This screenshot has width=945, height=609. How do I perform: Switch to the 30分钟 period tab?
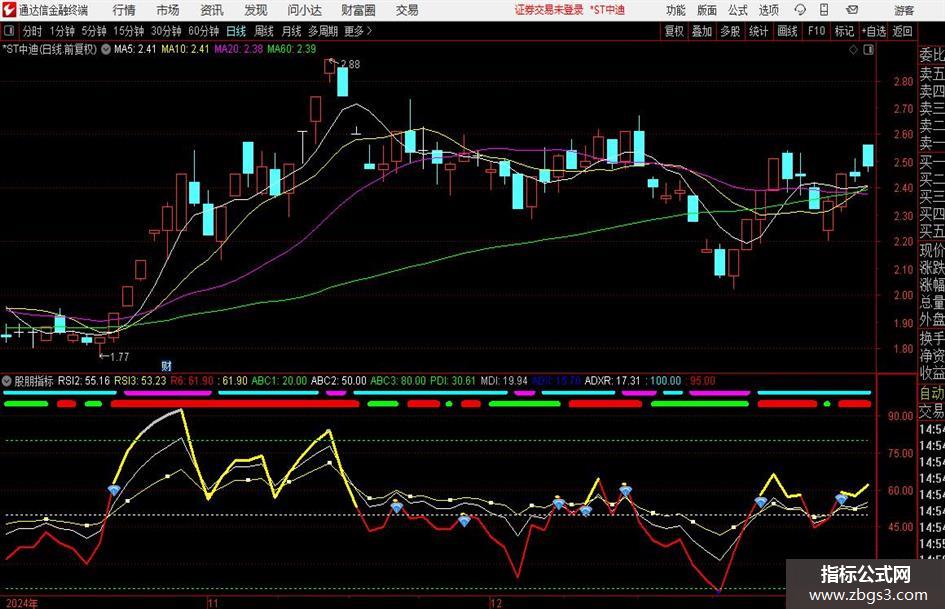click(166, 31)
